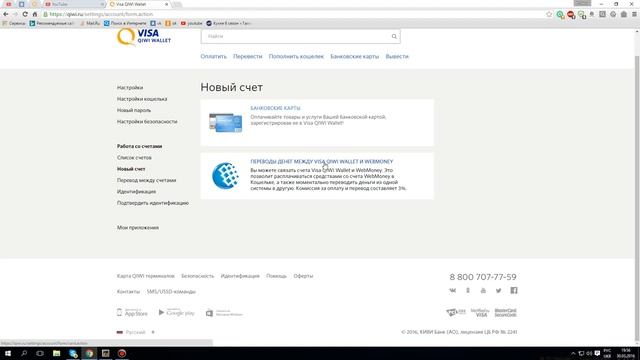
Task: Open Мои приложения in the sidebar
Action: (x=138, y=228)
